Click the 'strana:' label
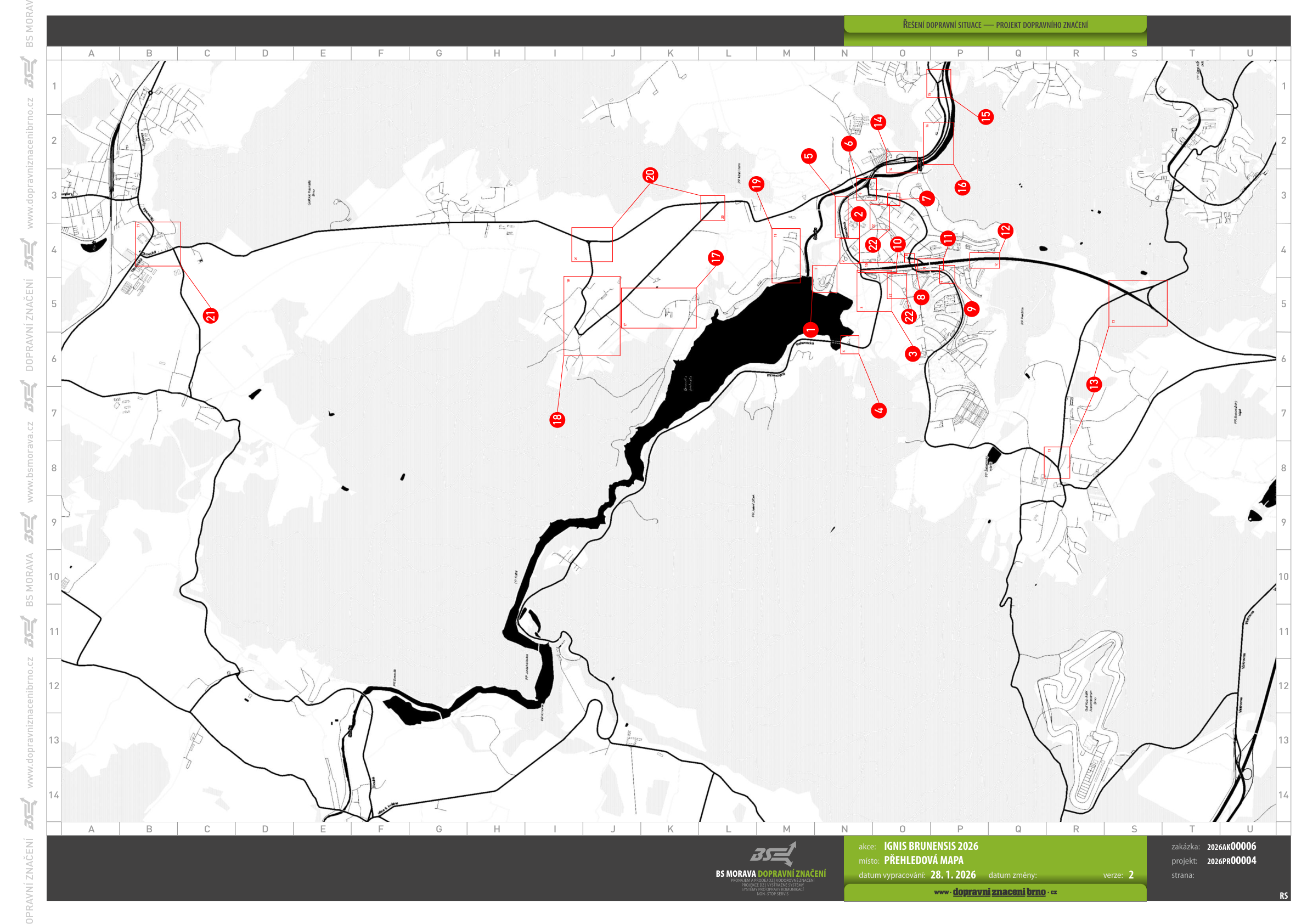1307x924 pixels. click(1182, 876)
